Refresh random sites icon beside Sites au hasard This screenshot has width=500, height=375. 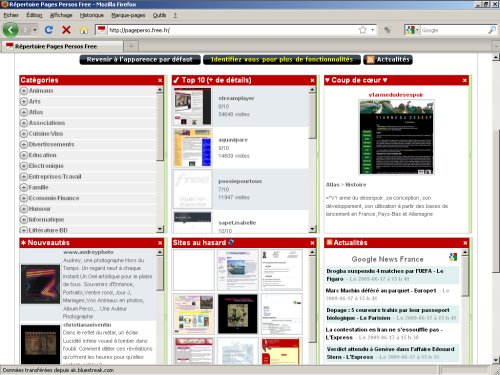tap(231, 242)
